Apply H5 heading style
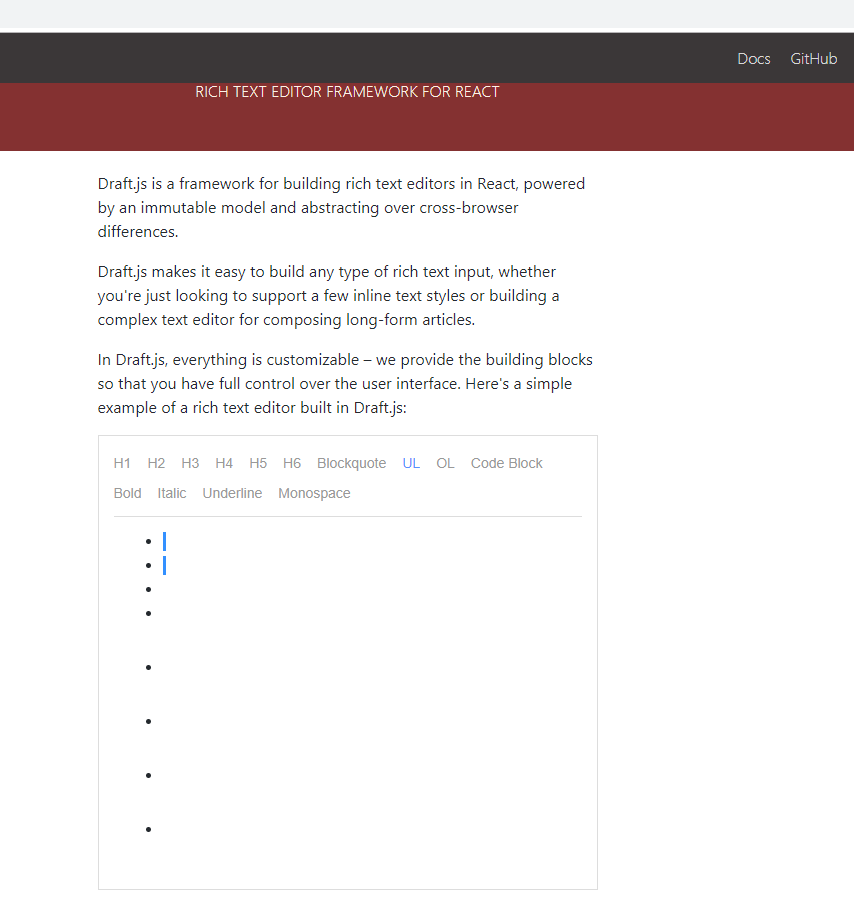 tap(258, 463)
